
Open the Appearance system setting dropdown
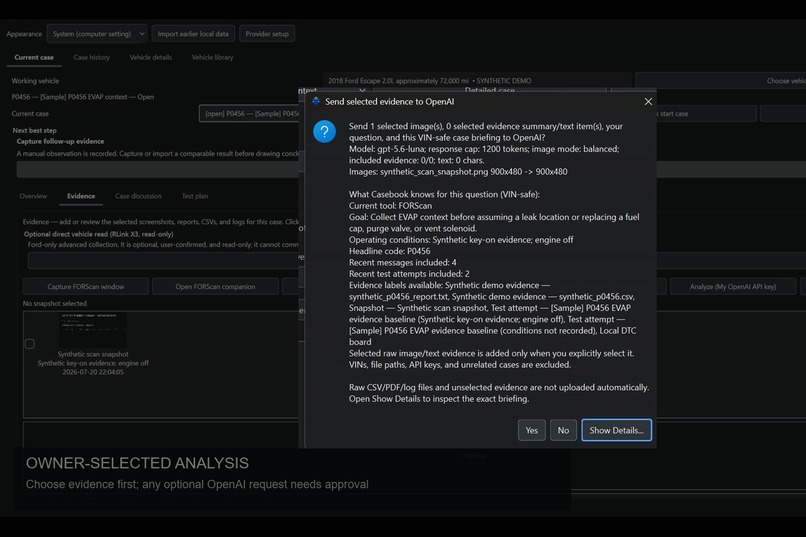pos(97,34)
